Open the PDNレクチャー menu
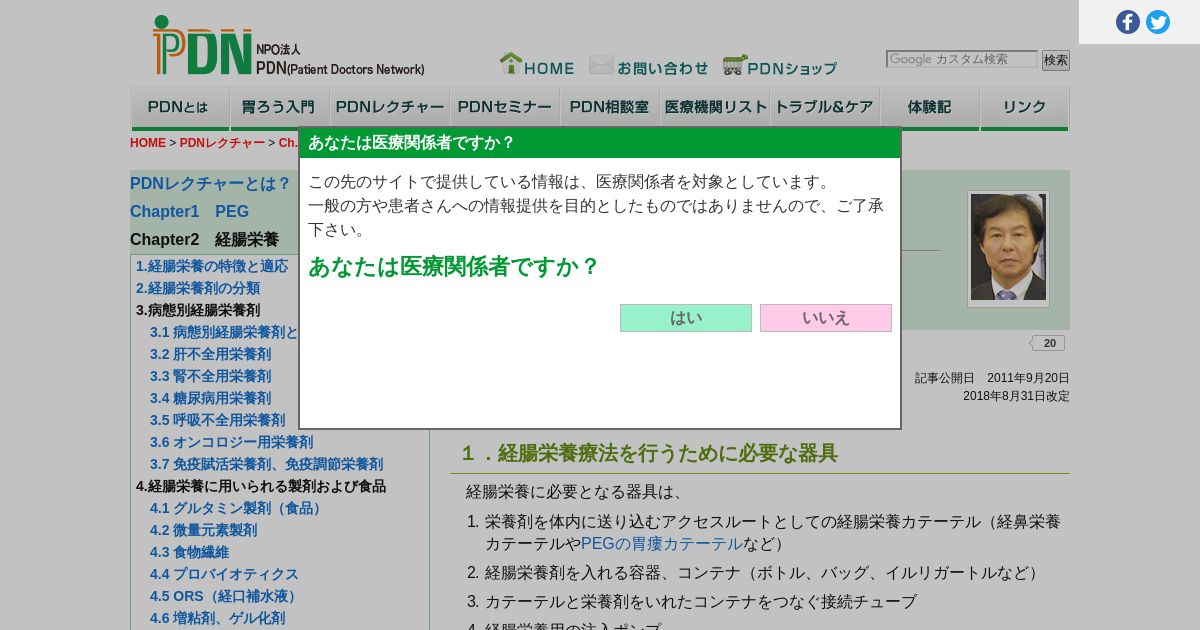 tap(390, 108)
